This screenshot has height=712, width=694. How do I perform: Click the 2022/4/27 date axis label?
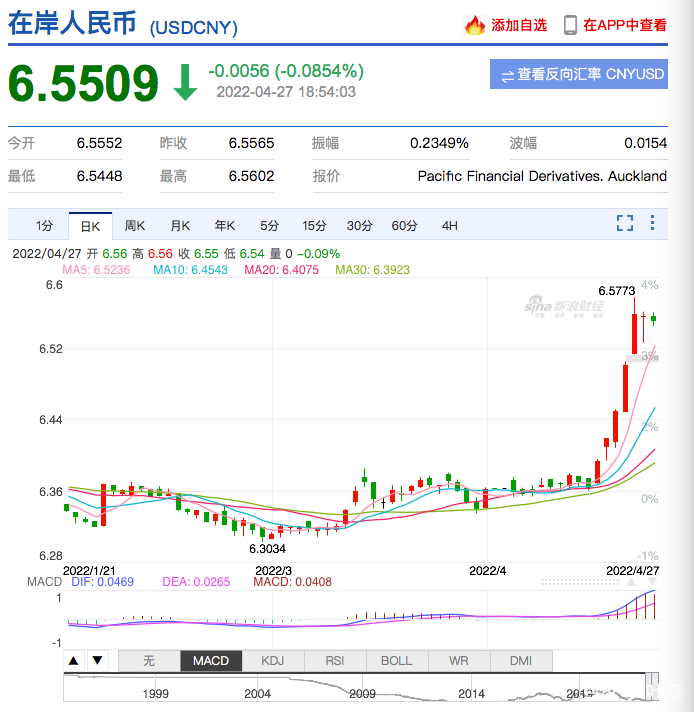(x=633, y=570)
